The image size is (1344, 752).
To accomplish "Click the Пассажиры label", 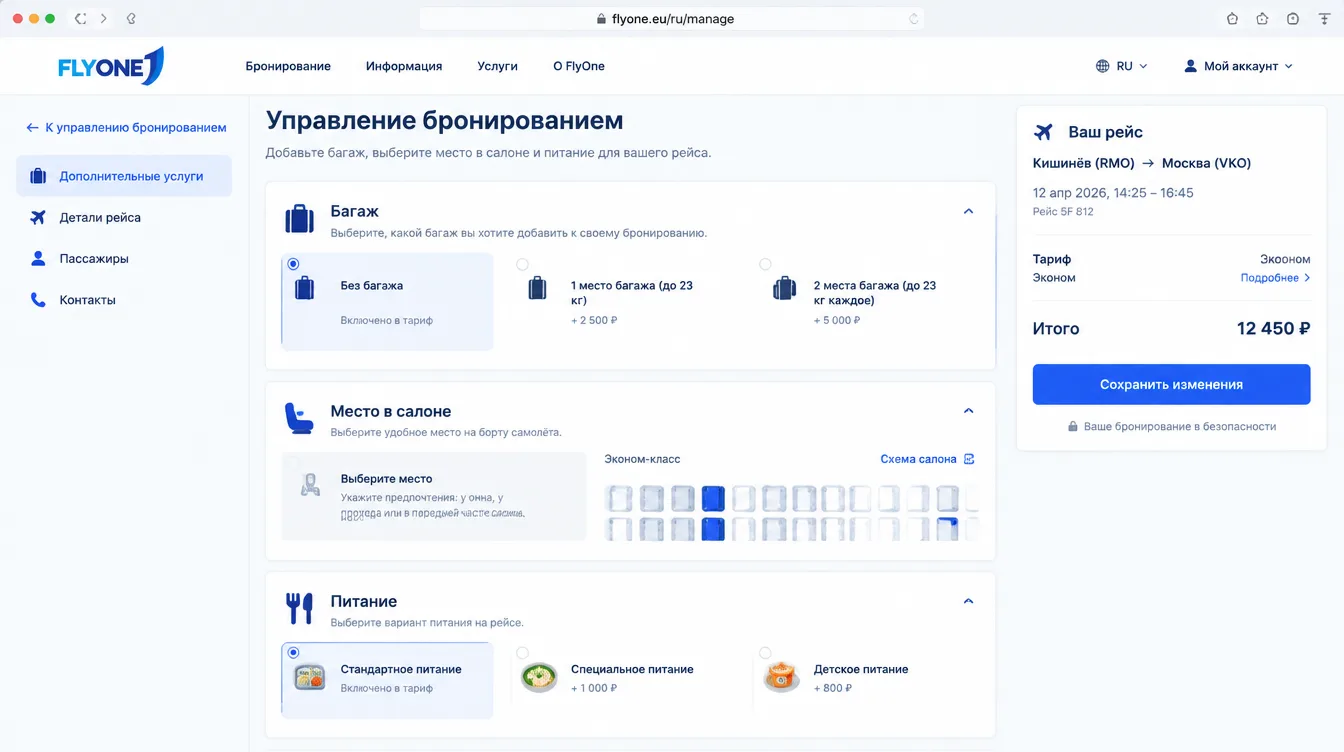I will point(94,258).
